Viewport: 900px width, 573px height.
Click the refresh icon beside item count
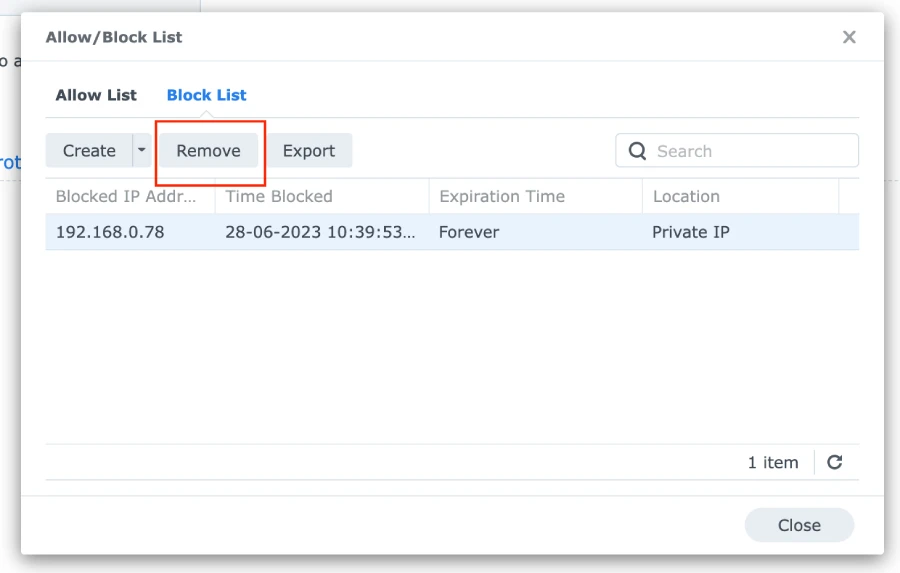click(835, 462)
